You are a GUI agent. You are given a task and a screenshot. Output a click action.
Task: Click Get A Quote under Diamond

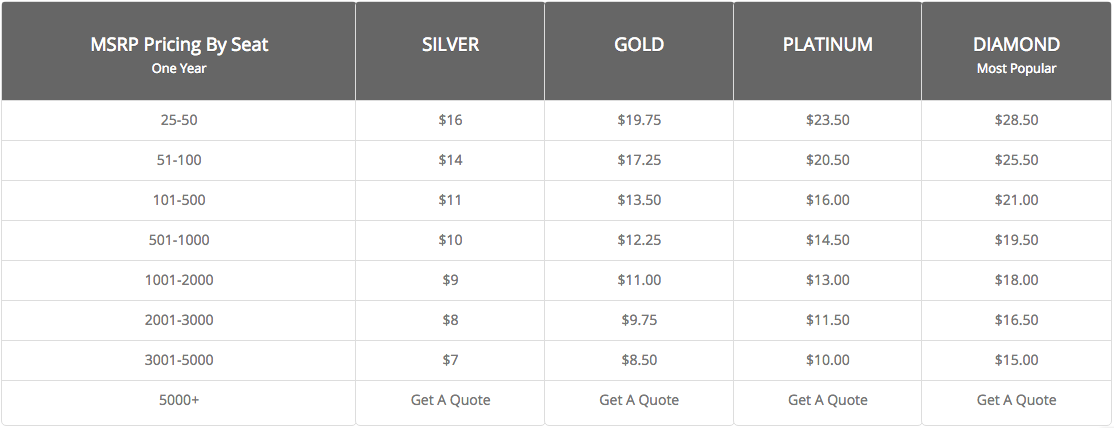pos(1016,400)
